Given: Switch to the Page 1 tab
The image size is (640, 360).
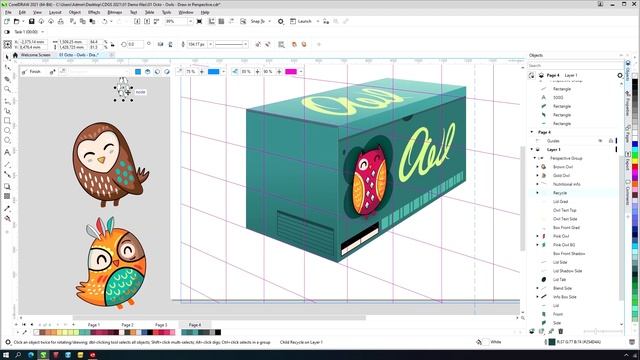Looking at the screenshot, I should (x=94, y=325).
